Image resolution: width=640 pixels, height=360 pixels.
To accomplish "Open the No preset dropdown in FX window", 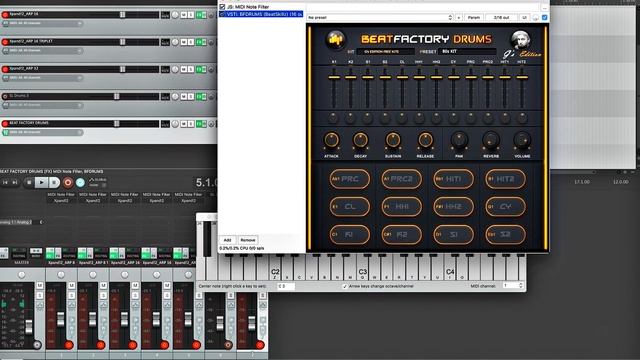I will tap(380, 18).
